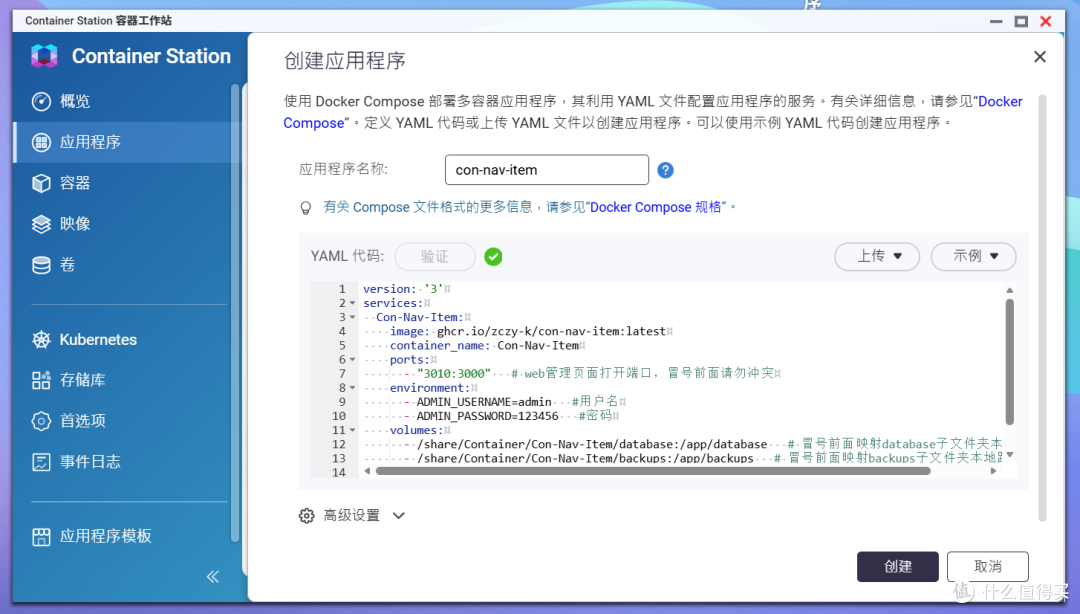Viewport: 1080px width, 614px height.
Task: Collapse the volumes block on line 11
Action: tap(353, 430)
